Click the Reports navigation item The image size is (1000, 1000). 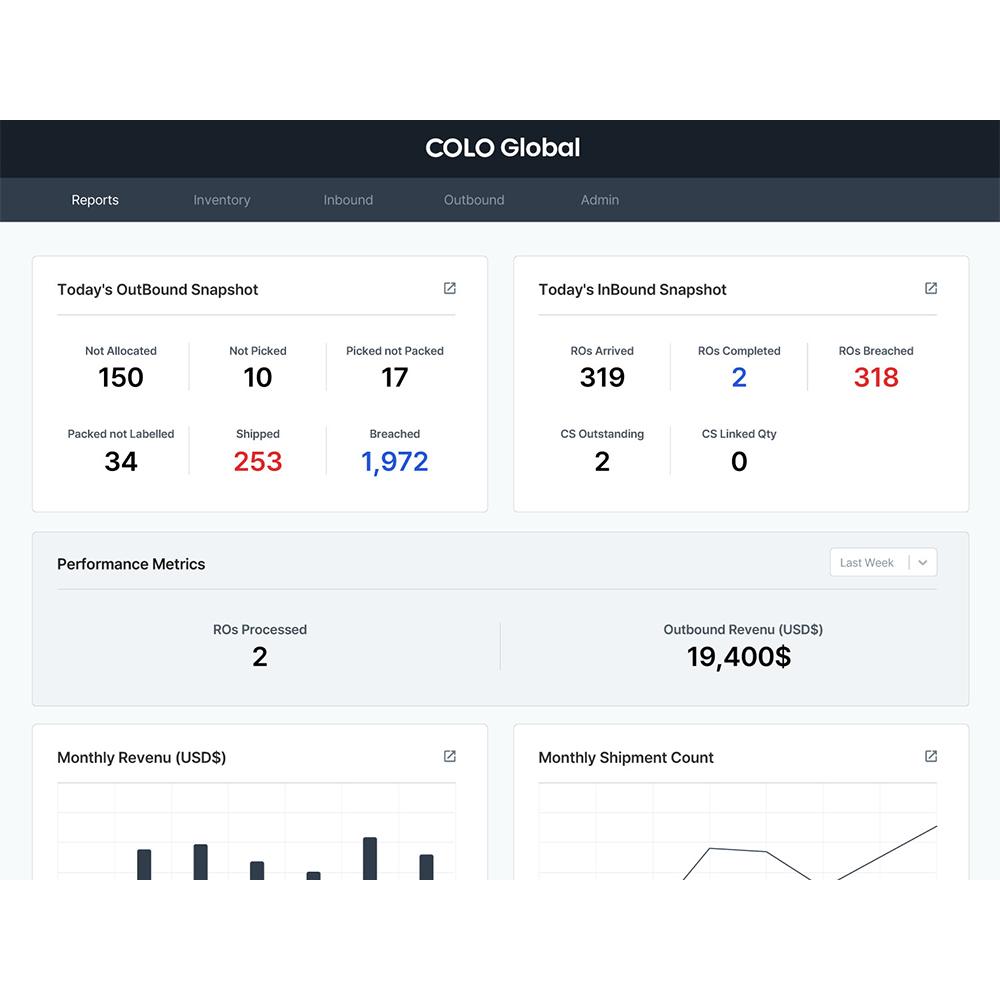click(95, 199)
